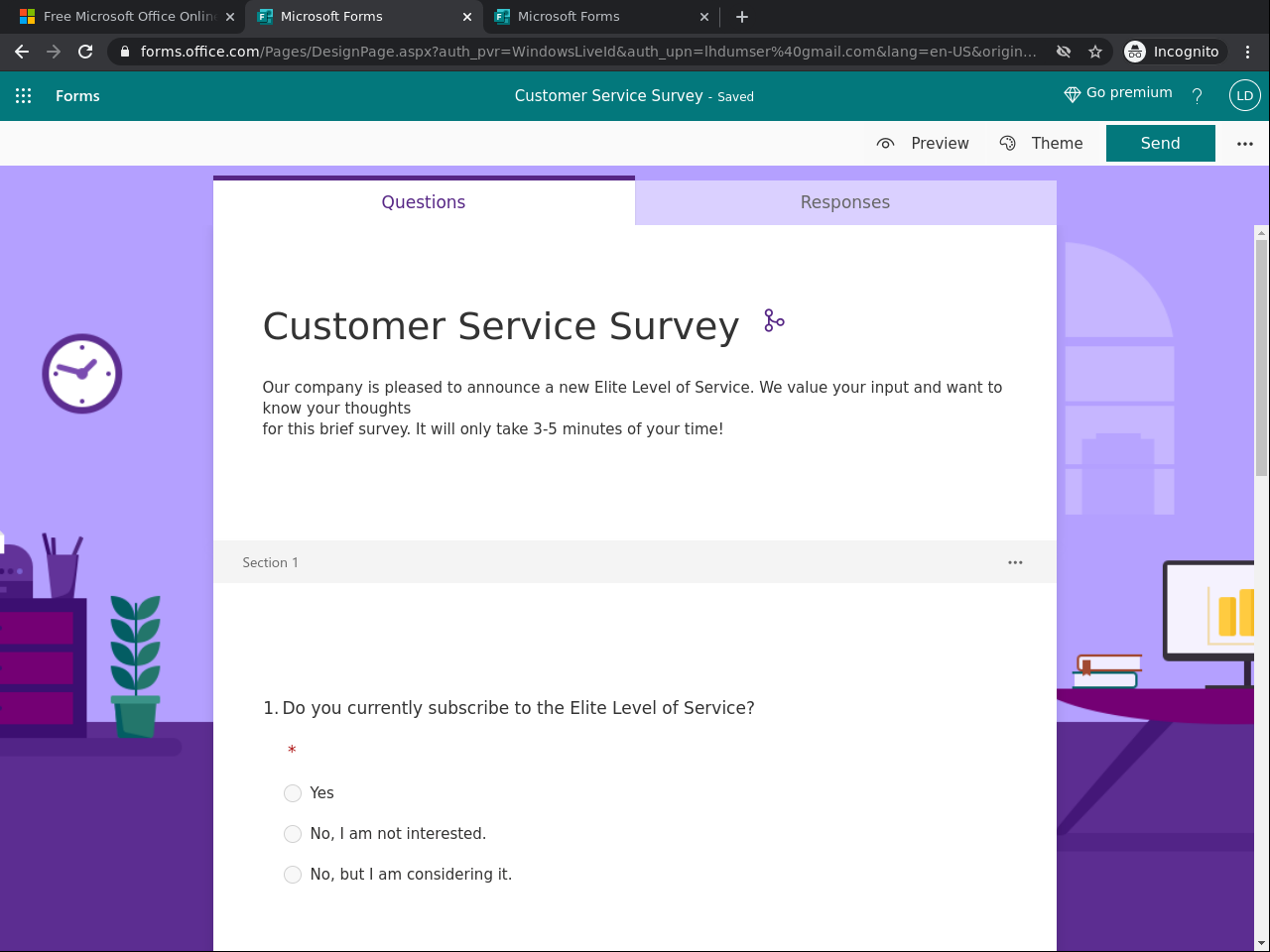The image size is (1270, 952).
Task: Click the Preview label
Action: point(940,144)
